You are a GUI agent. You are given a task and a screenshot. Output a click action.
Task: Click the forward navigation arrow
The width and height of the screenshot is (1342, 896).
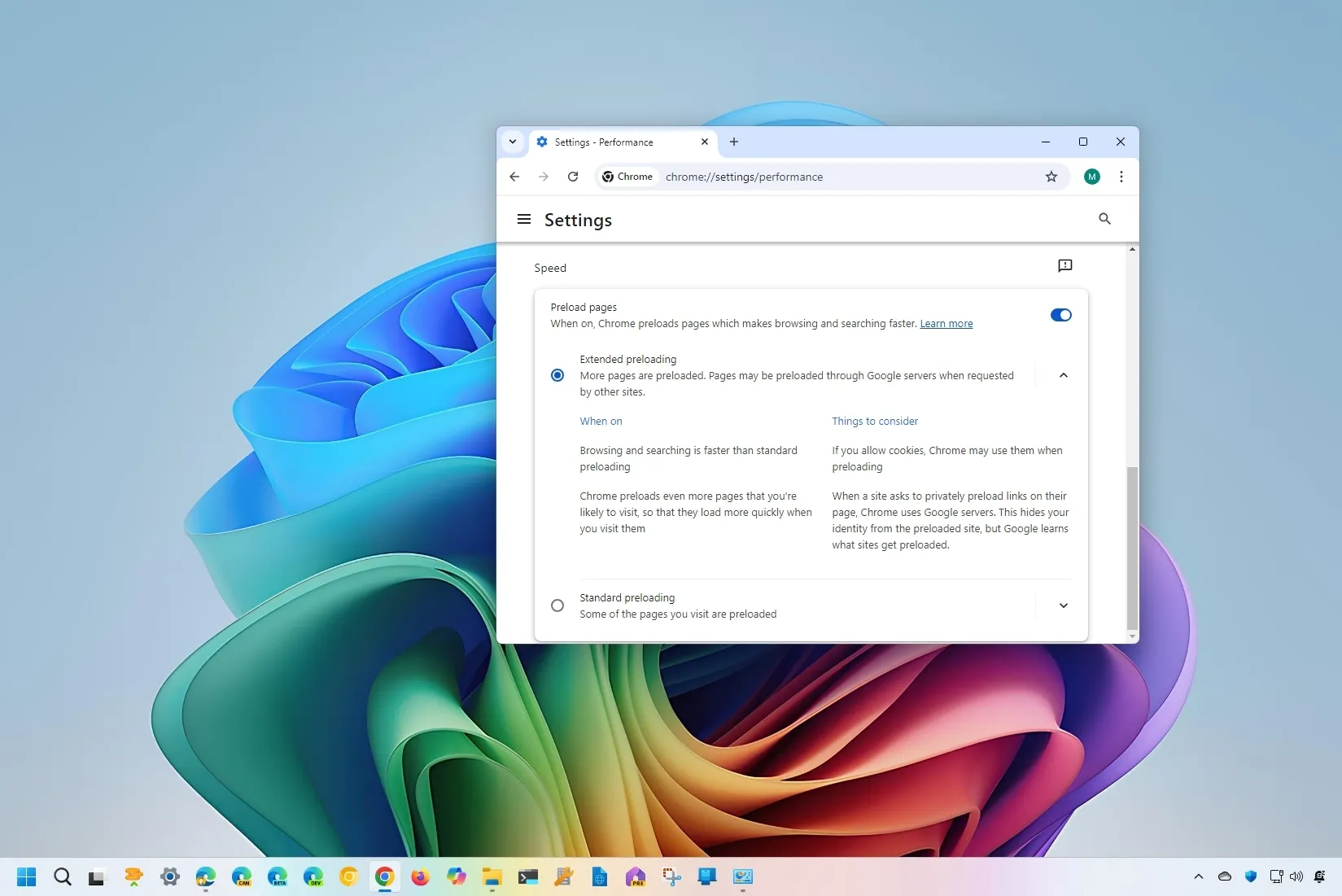(x=544, y=177)
